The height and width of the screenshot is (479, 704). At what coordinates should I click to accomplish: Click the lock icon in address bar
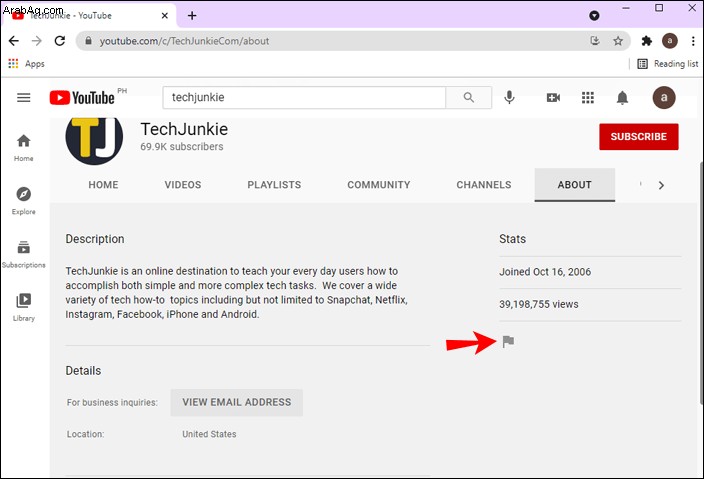point(88,41)
